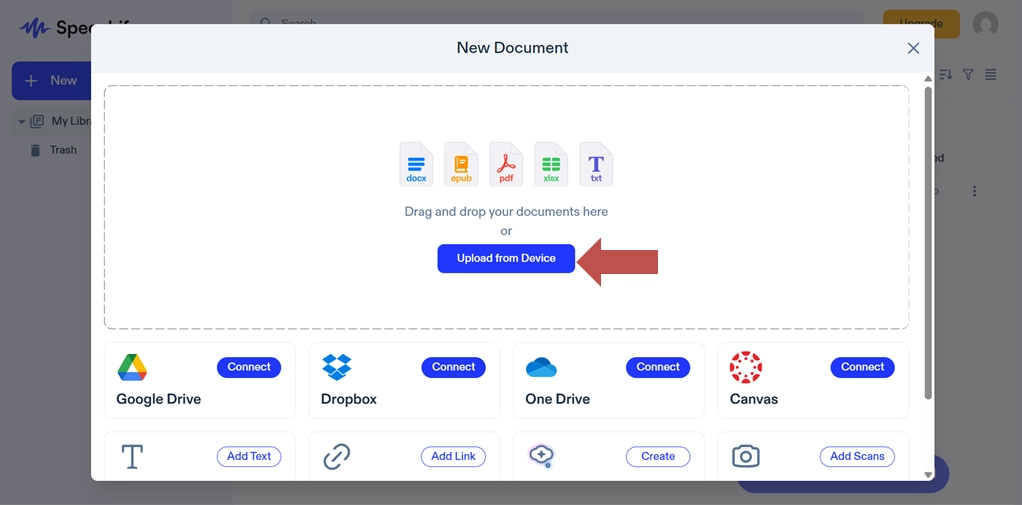Select the Dropbox logo icon
This screenshot has width=1022, height=505.
pos(337,367)
